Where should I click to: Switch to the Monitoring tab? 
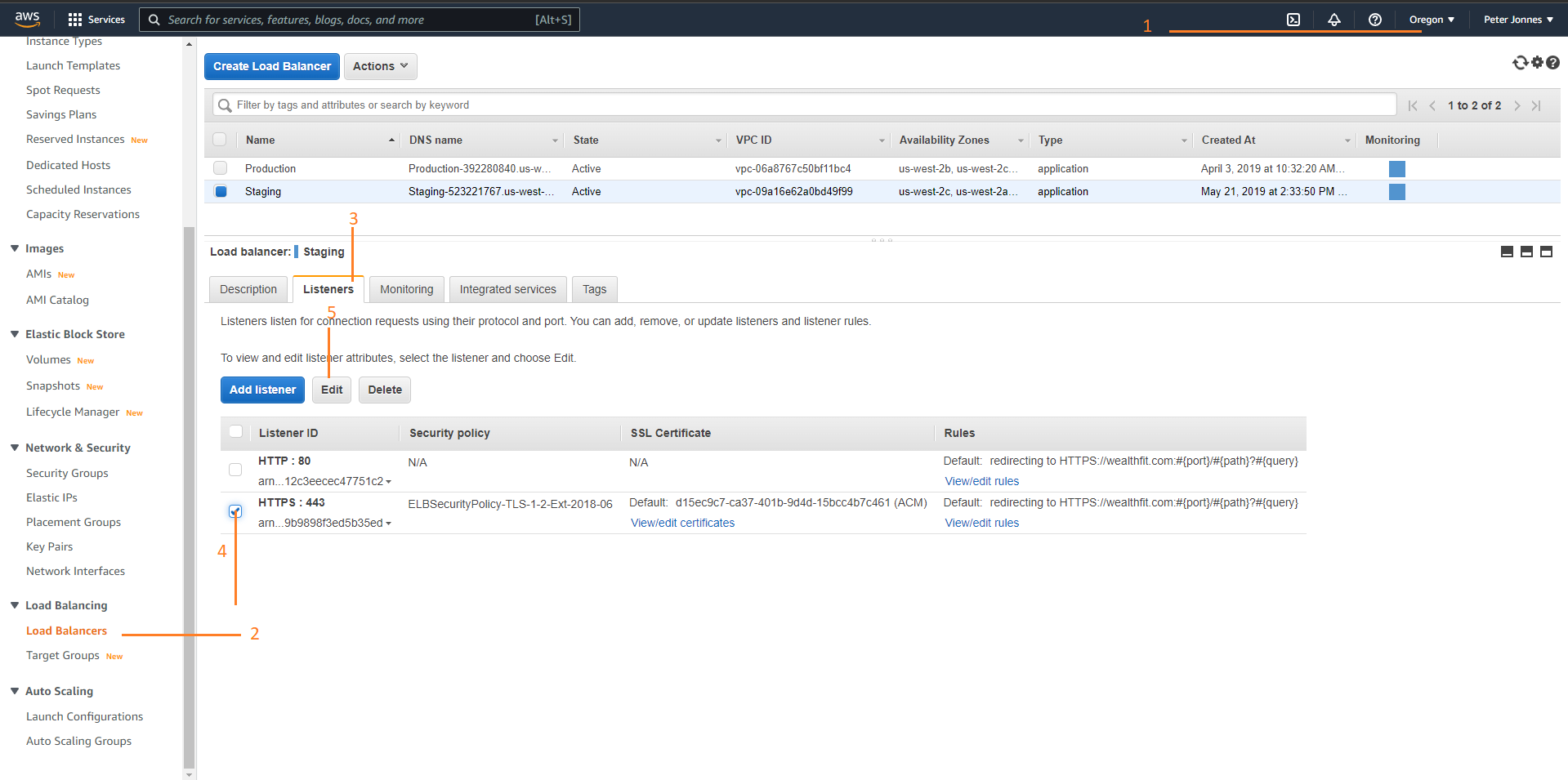pos(406,289)
